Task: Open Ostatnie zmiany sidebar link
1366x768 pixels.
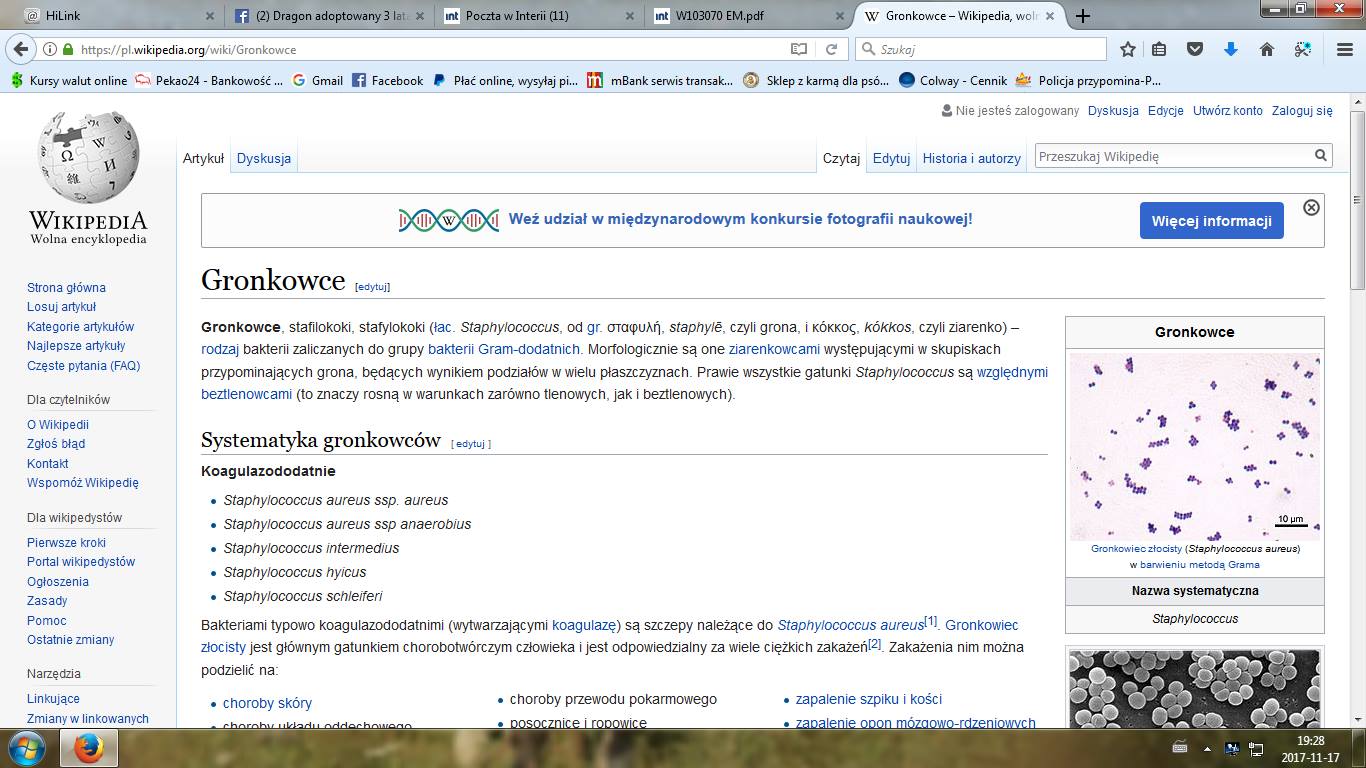Action: coord(71,640)
